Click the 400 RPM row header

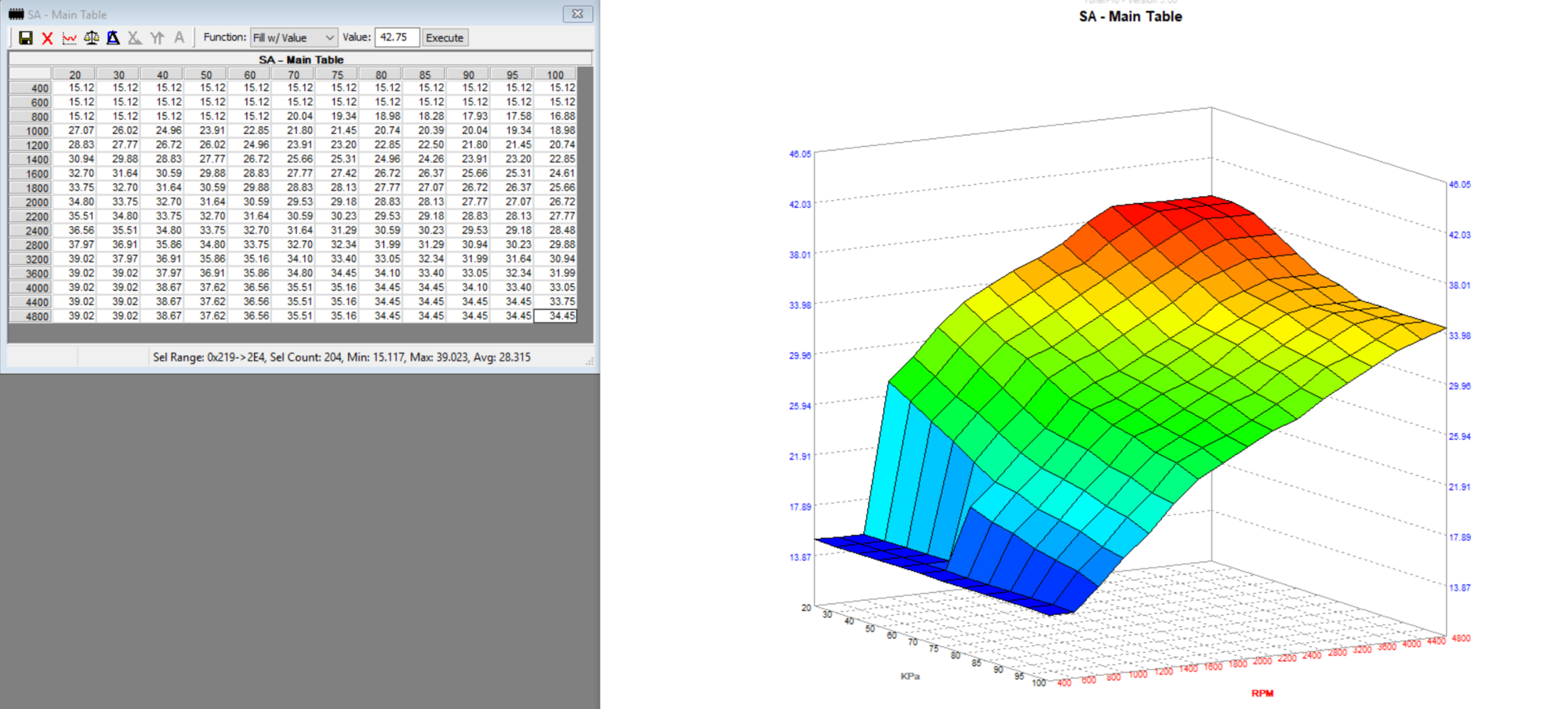click(30, 89)
